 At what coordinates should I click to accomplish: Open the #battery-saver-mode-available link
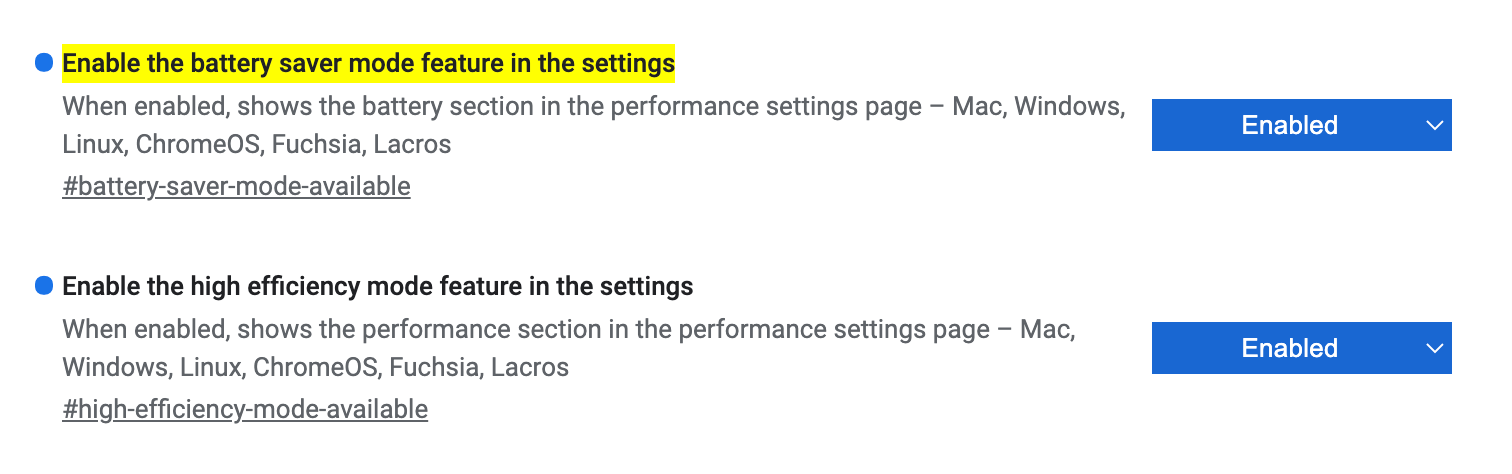(236, 186)
